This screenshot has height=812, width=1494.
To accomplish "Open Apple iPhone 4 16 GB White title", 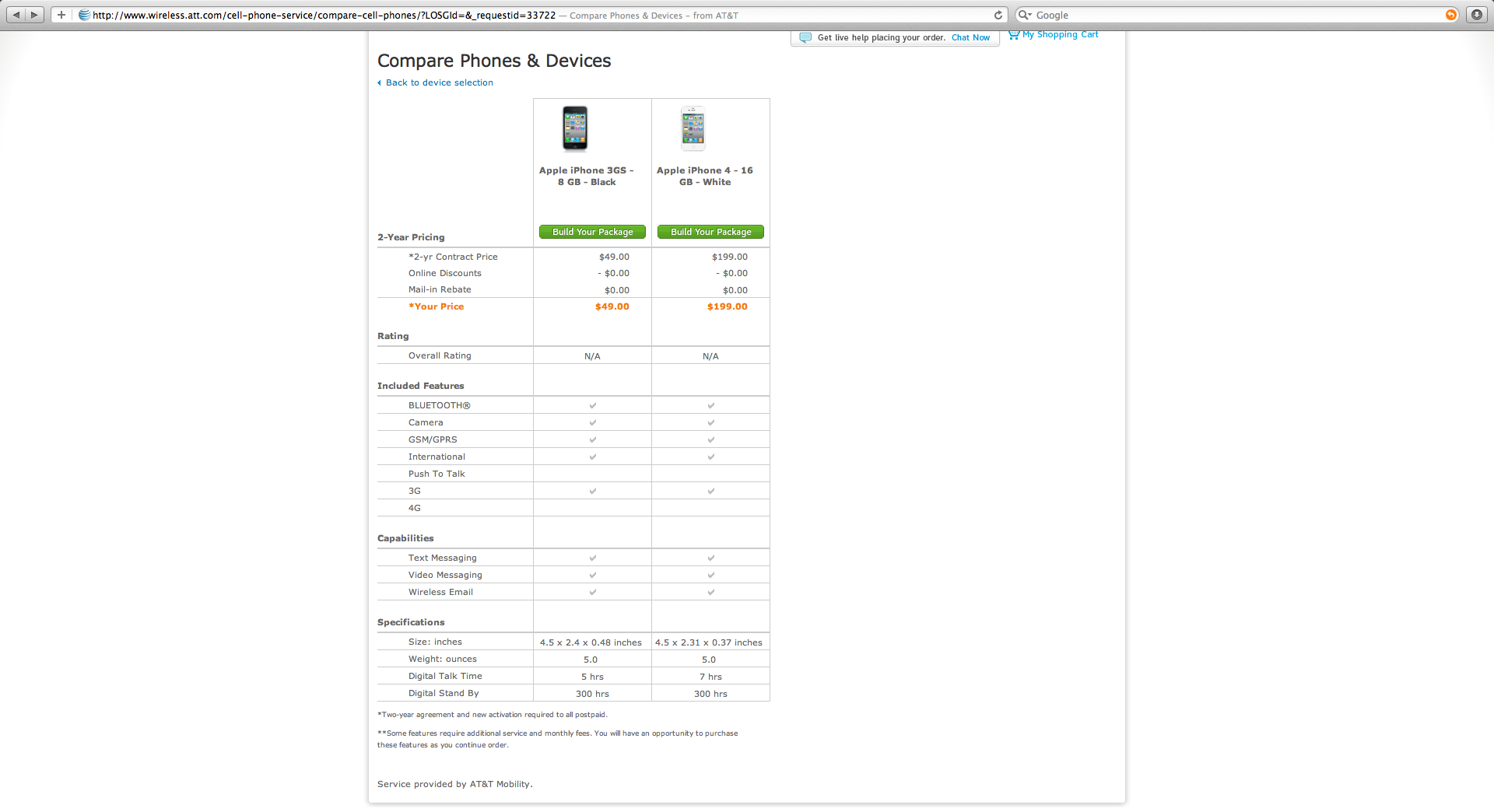I will (705, 176).
